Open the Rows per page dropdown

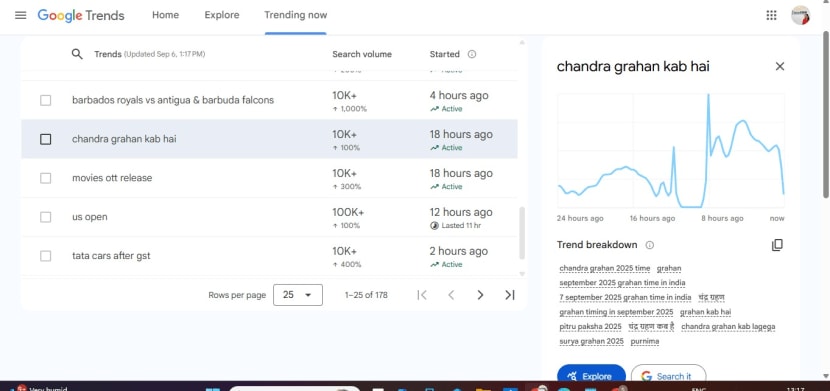[x=298, y=295]
